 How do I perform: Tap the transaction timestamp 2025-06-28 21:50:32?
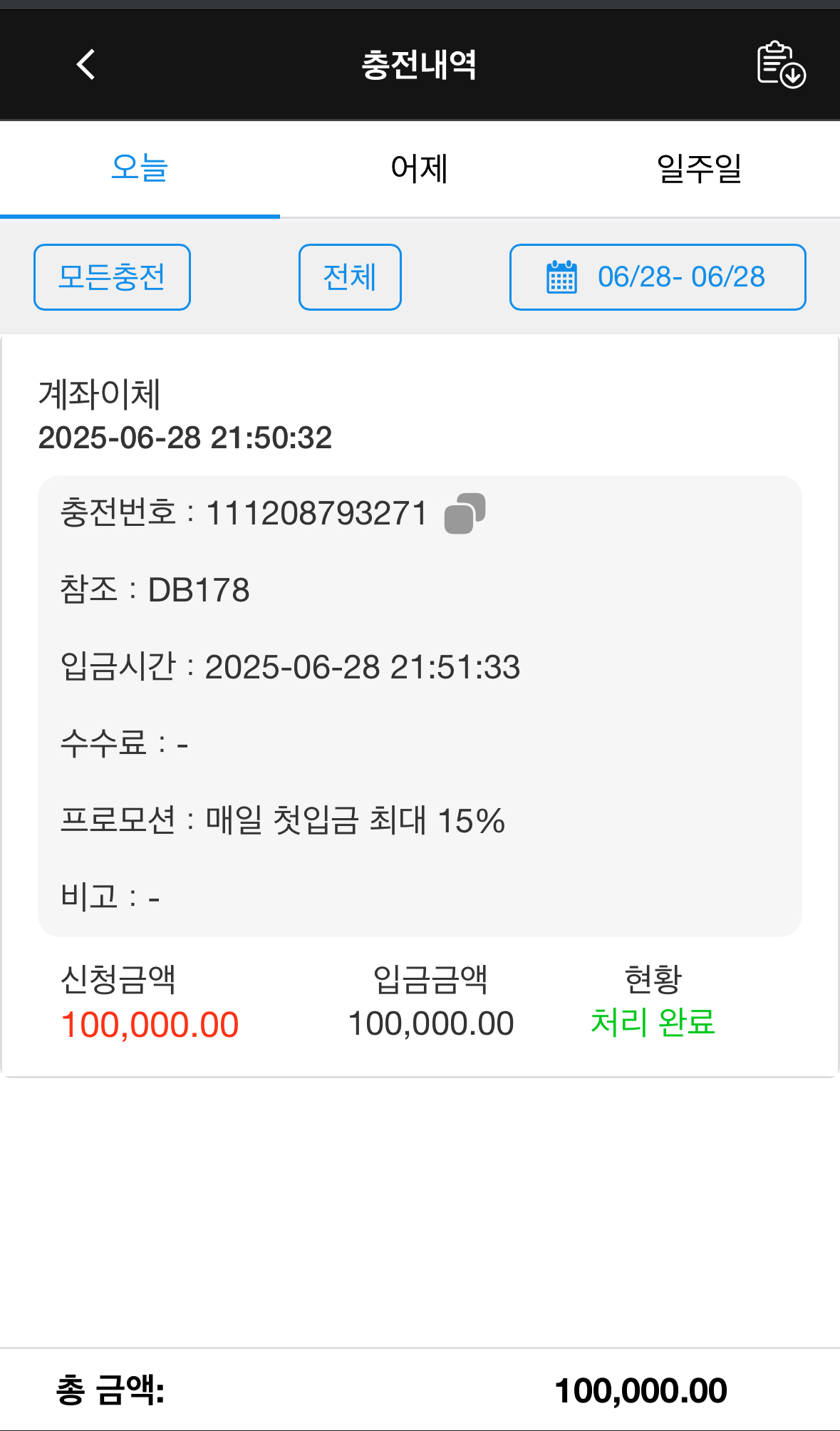[185, 438]
